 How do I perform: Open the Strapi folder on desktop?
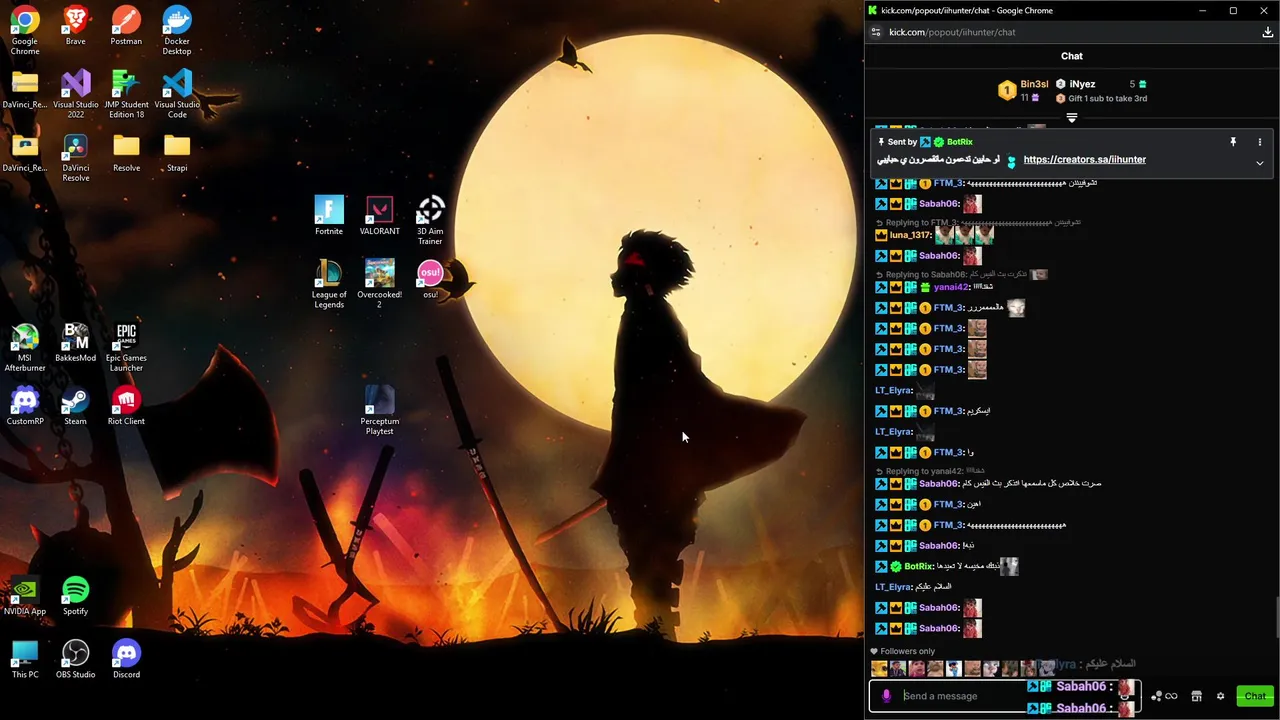[x=177, y=152]
